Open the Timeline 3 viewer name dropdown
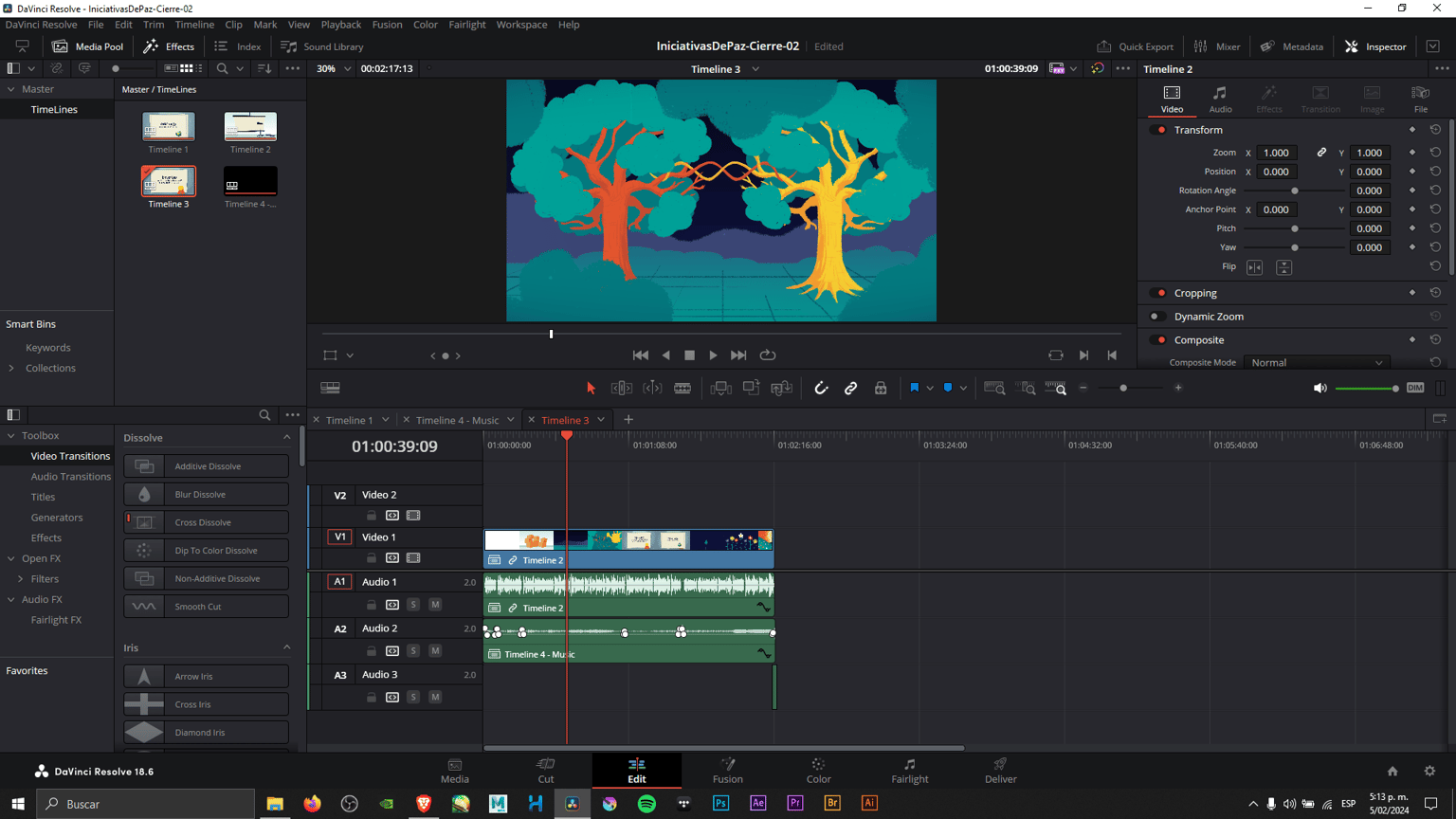The image size is (1456, 819). [x=755, y=69]
